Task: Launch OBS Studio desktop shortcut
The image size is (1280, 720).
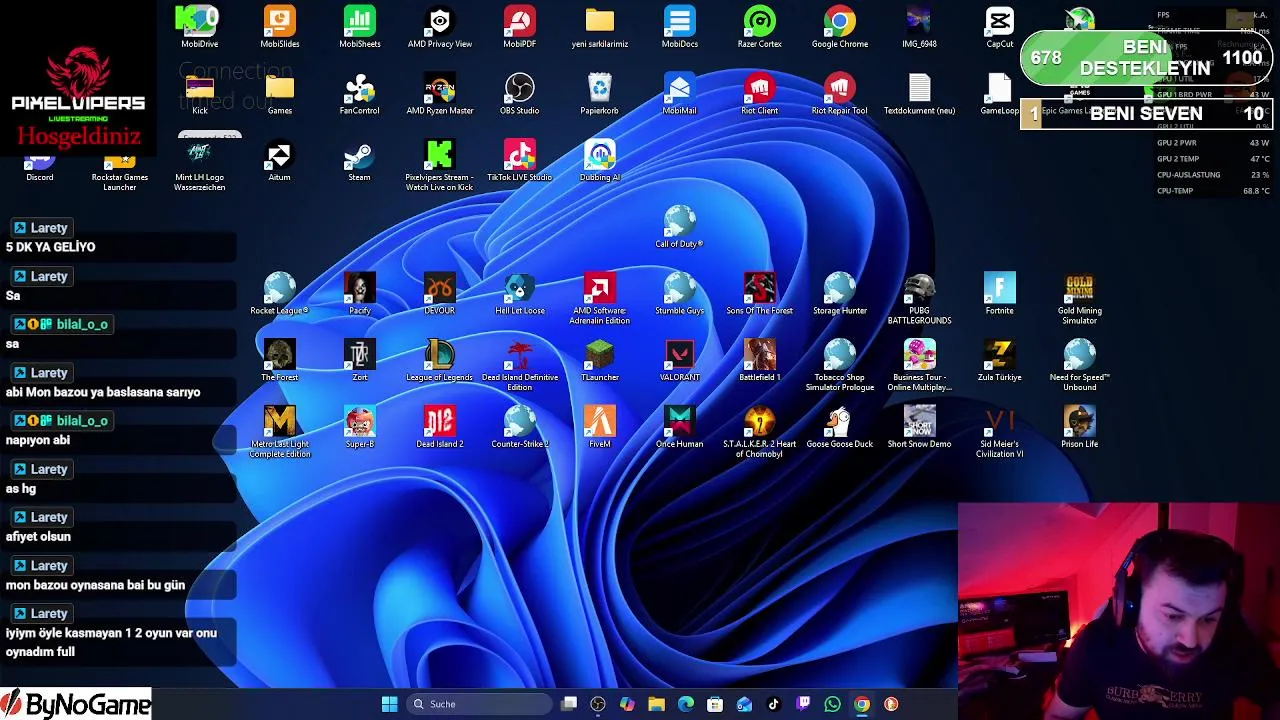Action: coord(519,94)
